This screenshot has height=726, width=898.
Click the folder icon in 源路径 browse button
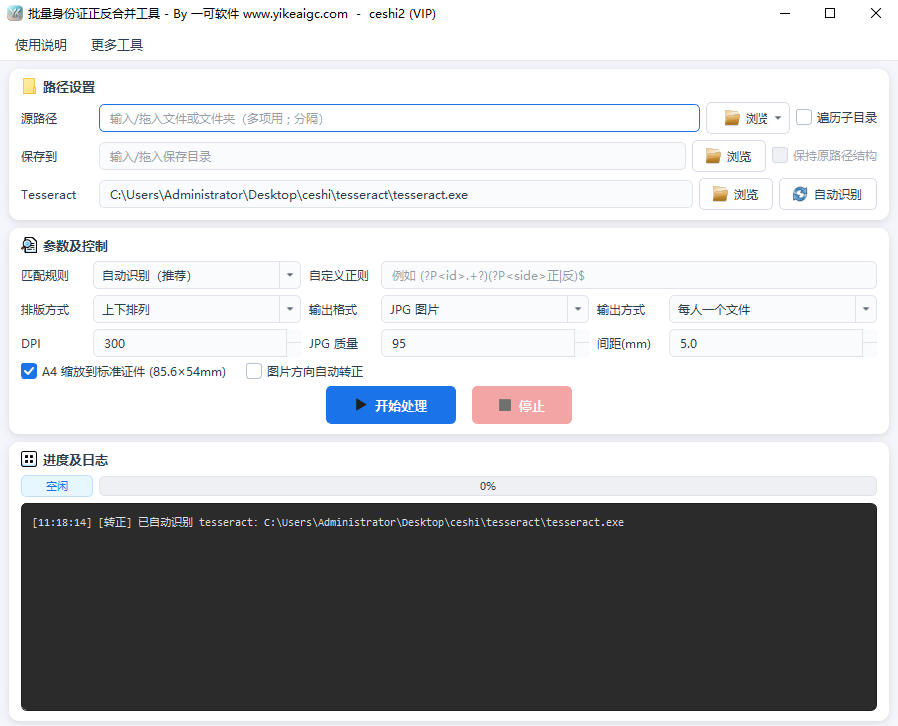pos(732,118)
